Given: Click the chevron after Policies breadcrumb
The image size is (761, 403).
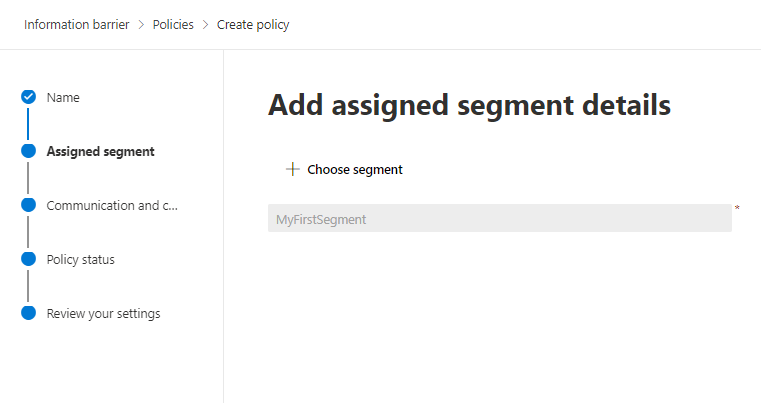Looking at the screenshot, I should pos(205,25).
